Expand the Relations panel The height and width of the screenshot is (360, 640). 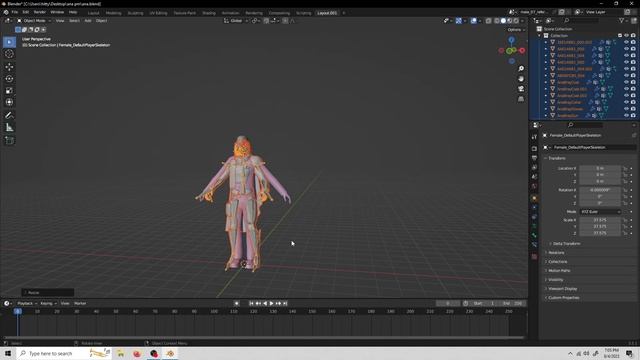click(x=556, y=253)
